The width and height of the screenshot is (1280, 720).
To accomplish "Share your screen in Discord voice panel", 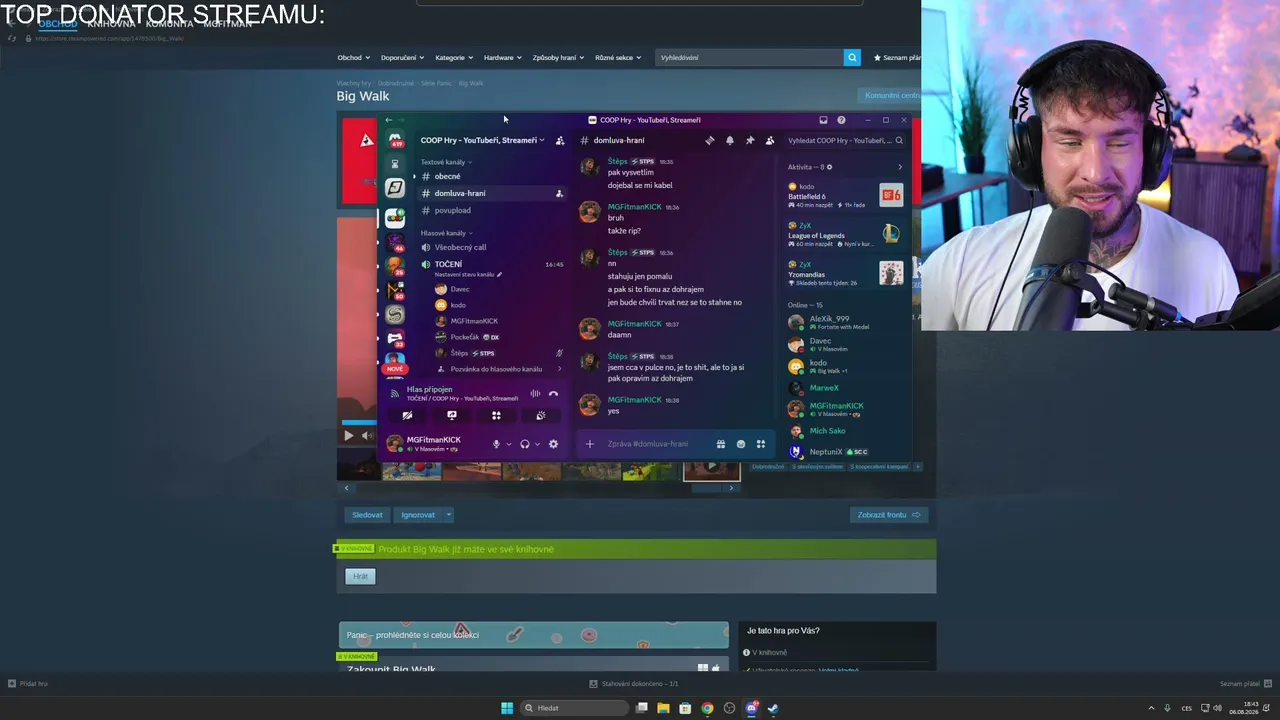I will [452, 415].
